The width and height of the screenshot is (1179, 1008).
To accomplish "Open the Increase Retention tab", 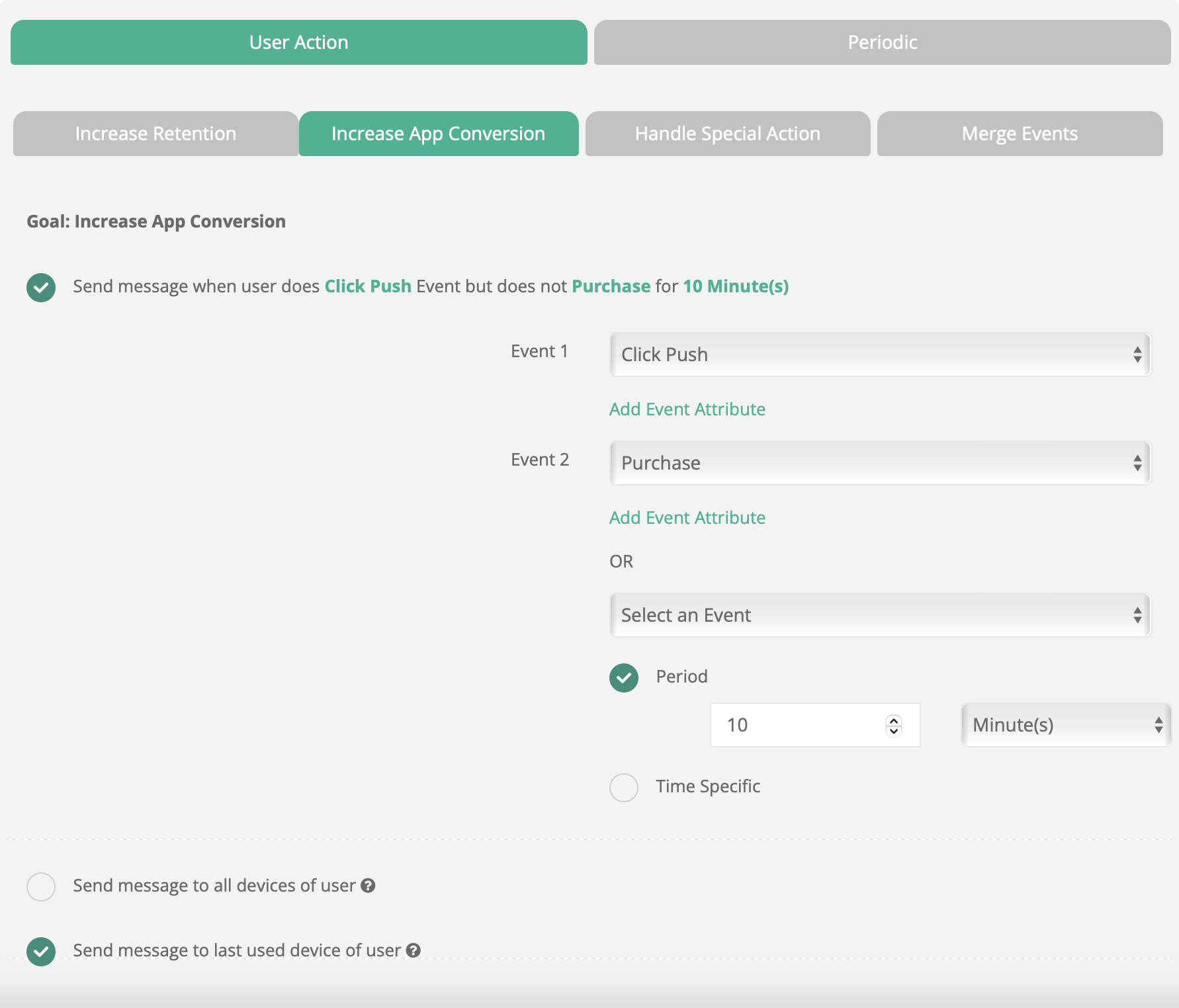I will [x=155, y=134].
